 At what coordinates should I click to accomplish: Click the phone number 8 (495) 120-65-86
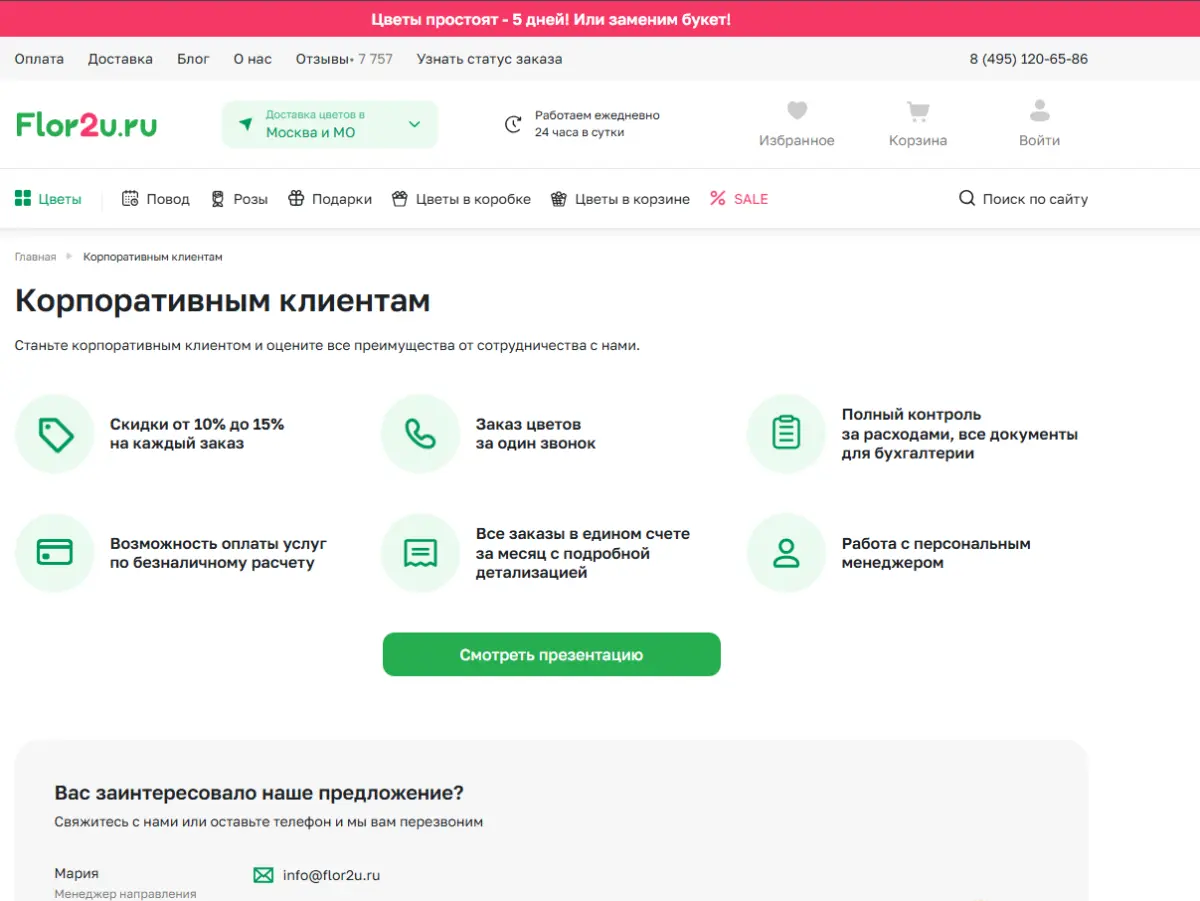coord(1028,59)
